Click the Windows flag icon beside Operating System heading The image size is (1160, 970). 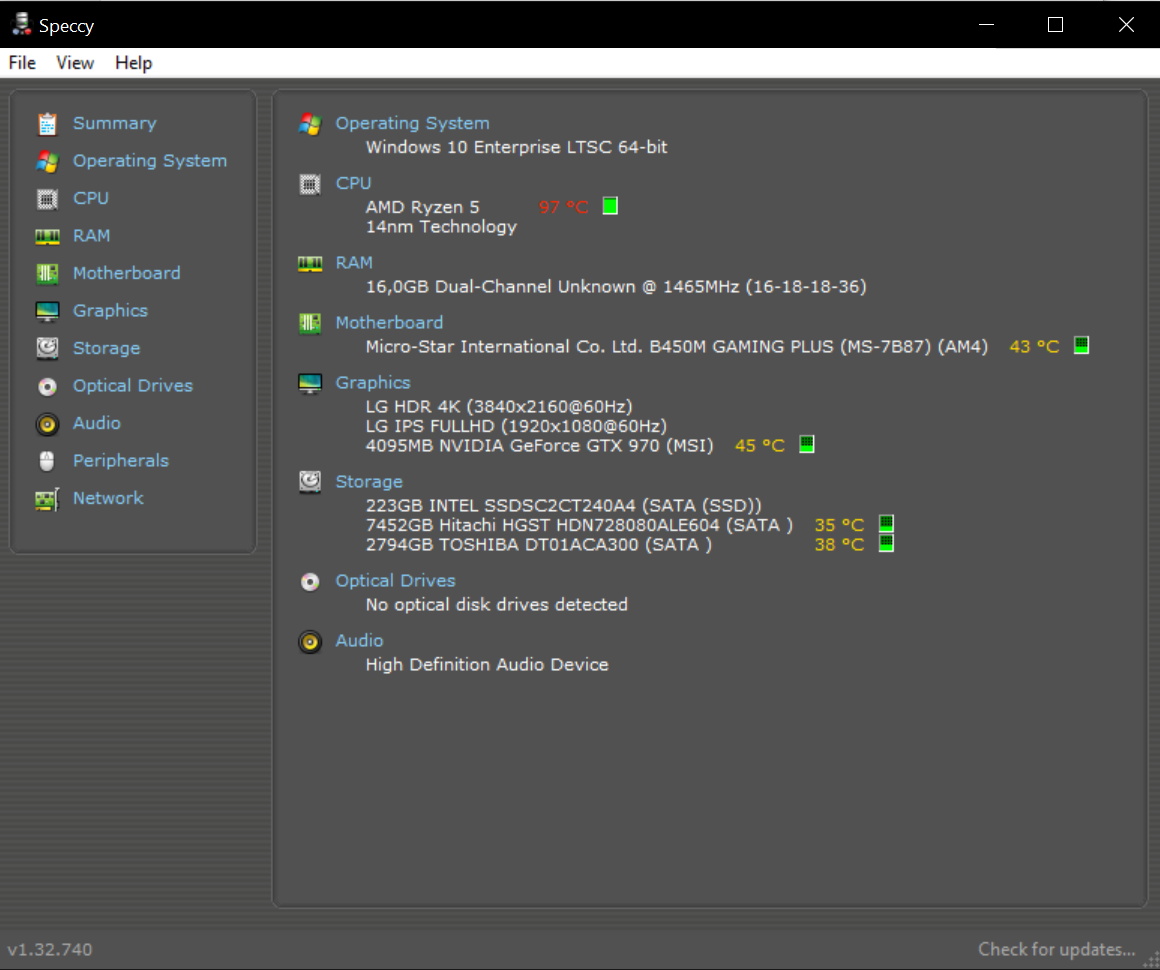[310, 124]
